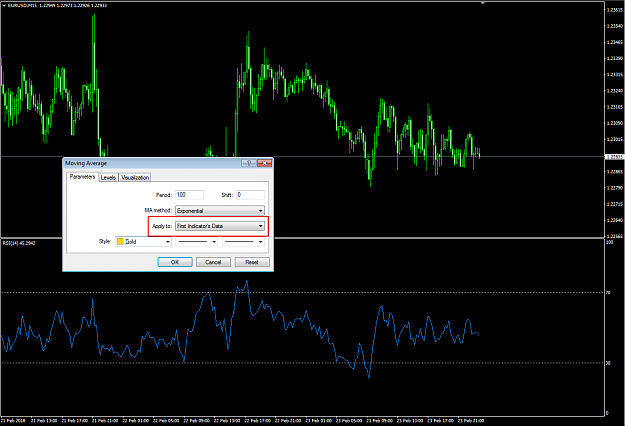Click the 1.22790 price axis label
Image resolution: width=625 pixels, height=427 pixels.
(x=615, y=188)
